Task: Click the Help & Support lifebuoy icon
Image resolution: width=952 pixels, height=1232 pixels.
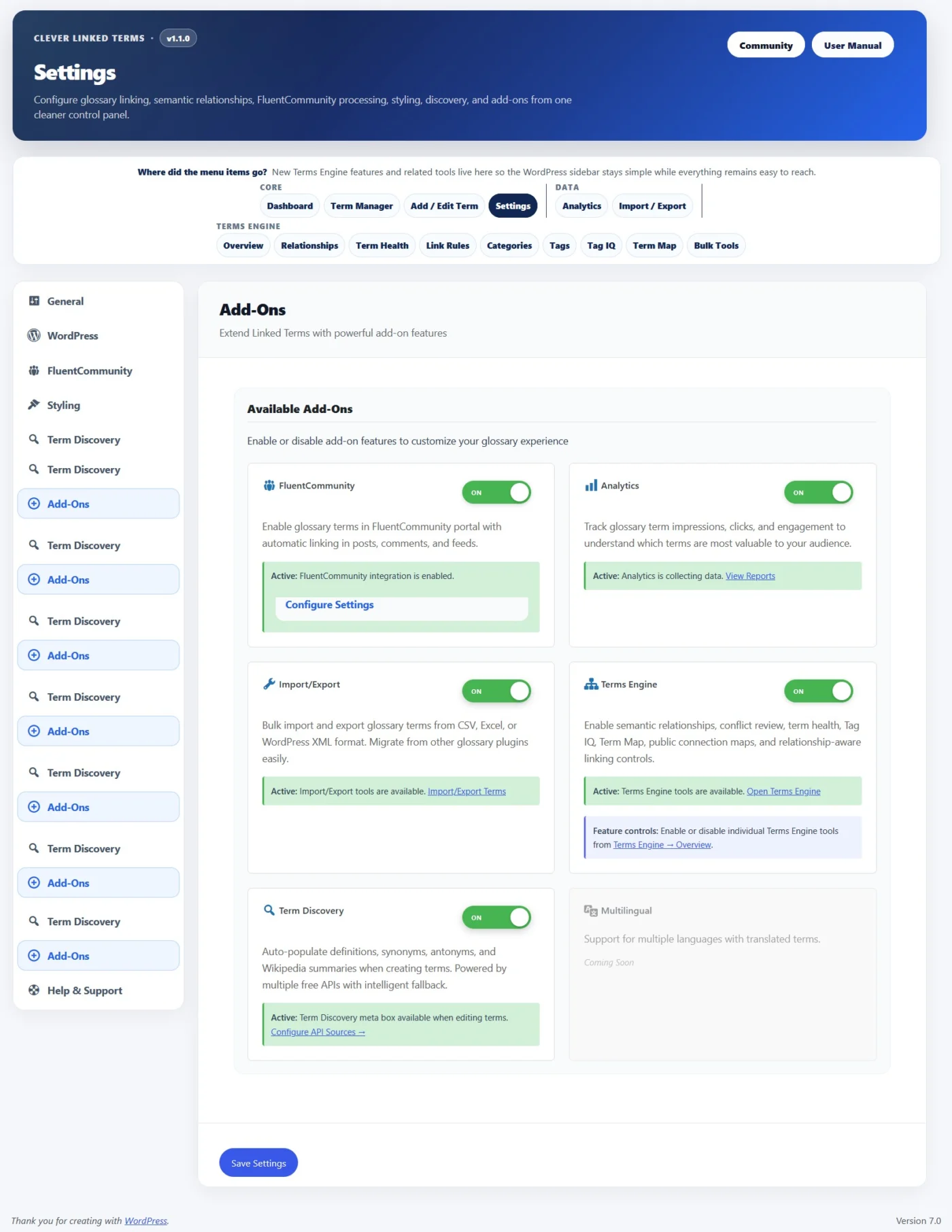Action: (34, 990)
